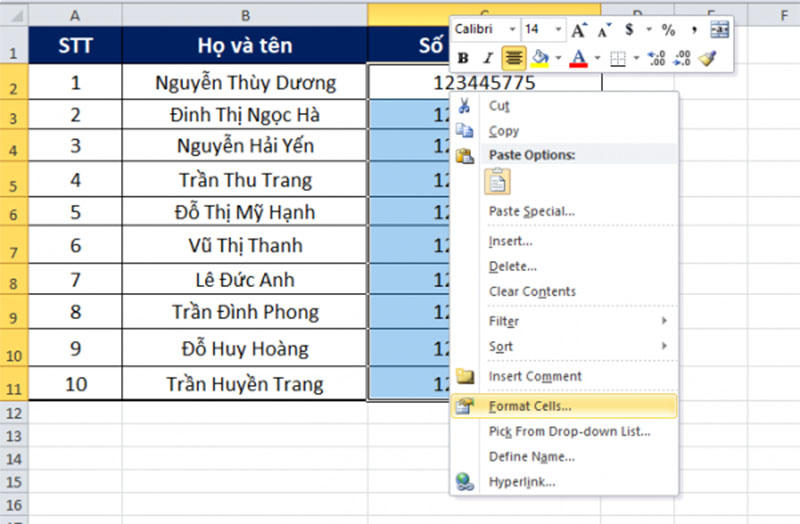The height and width of the screenshot is (524, 800).
Task: Select Define Name... menu entry
Action: click(x=564, y=457)
